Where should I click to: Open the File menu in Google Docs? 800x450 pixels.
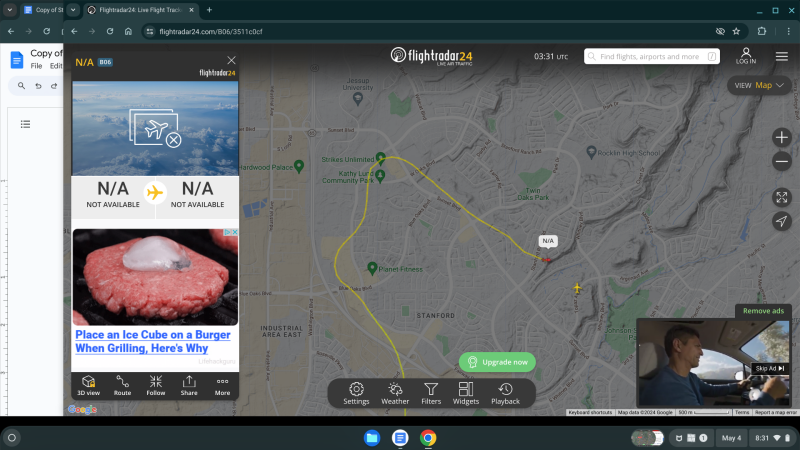coord(36,66)
